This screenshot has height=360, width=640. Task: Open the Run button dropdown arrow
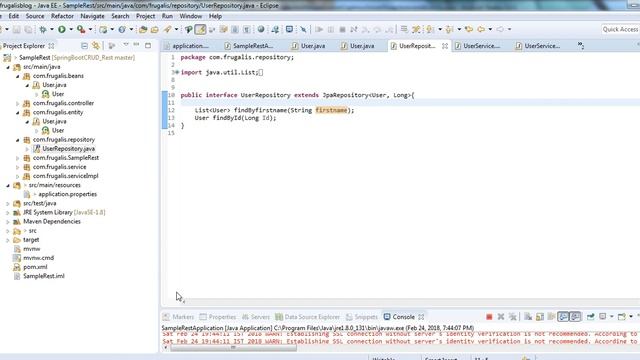[x=71, y=29]
